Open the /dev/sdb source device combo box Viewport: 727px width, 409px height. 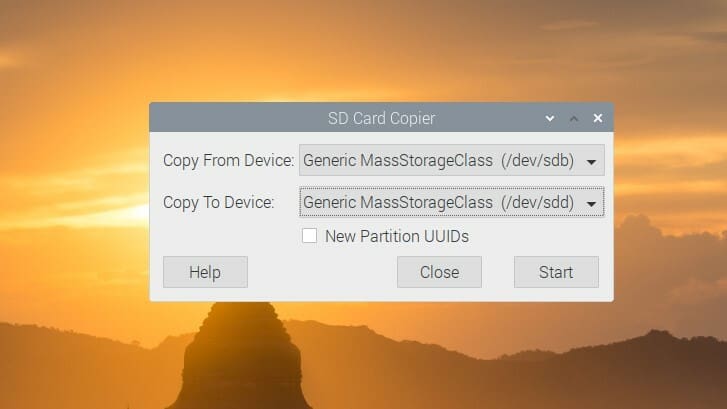(452, 160)
